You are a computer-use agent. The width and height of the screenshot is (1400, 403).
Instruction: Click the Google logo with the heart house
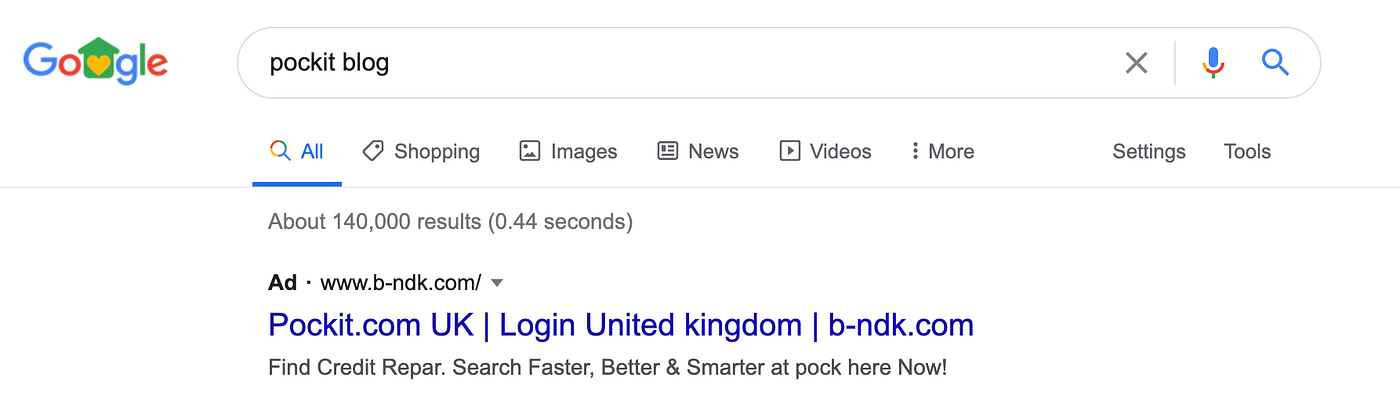tap(96, 62)
